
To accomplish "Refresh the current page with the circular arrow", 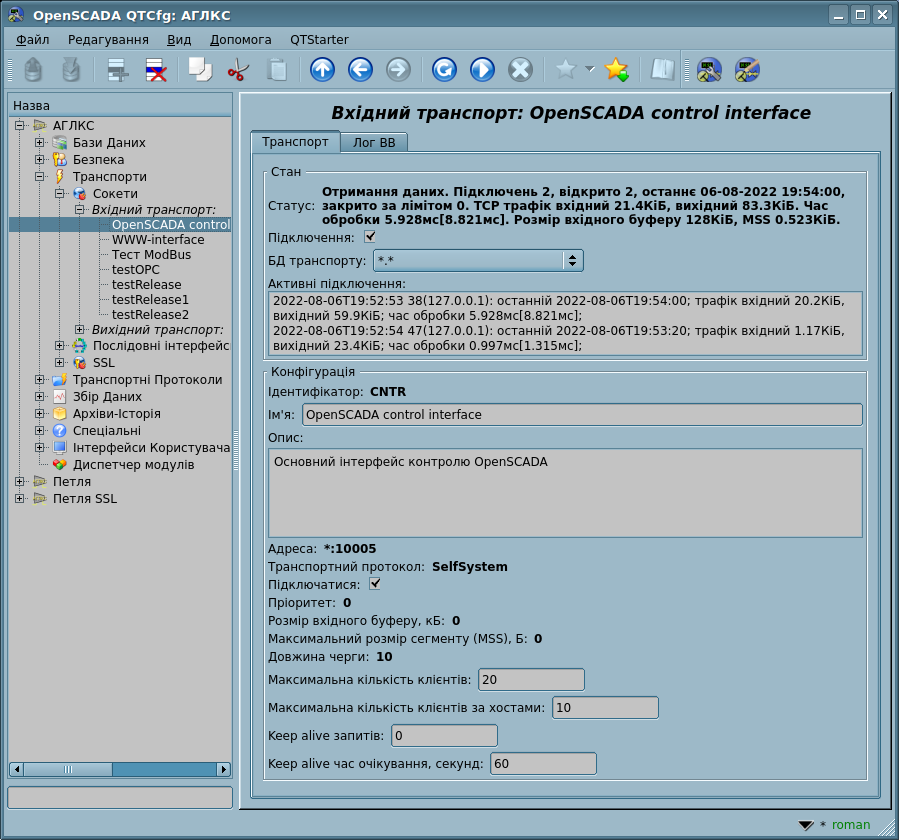I will pos(444,70).
